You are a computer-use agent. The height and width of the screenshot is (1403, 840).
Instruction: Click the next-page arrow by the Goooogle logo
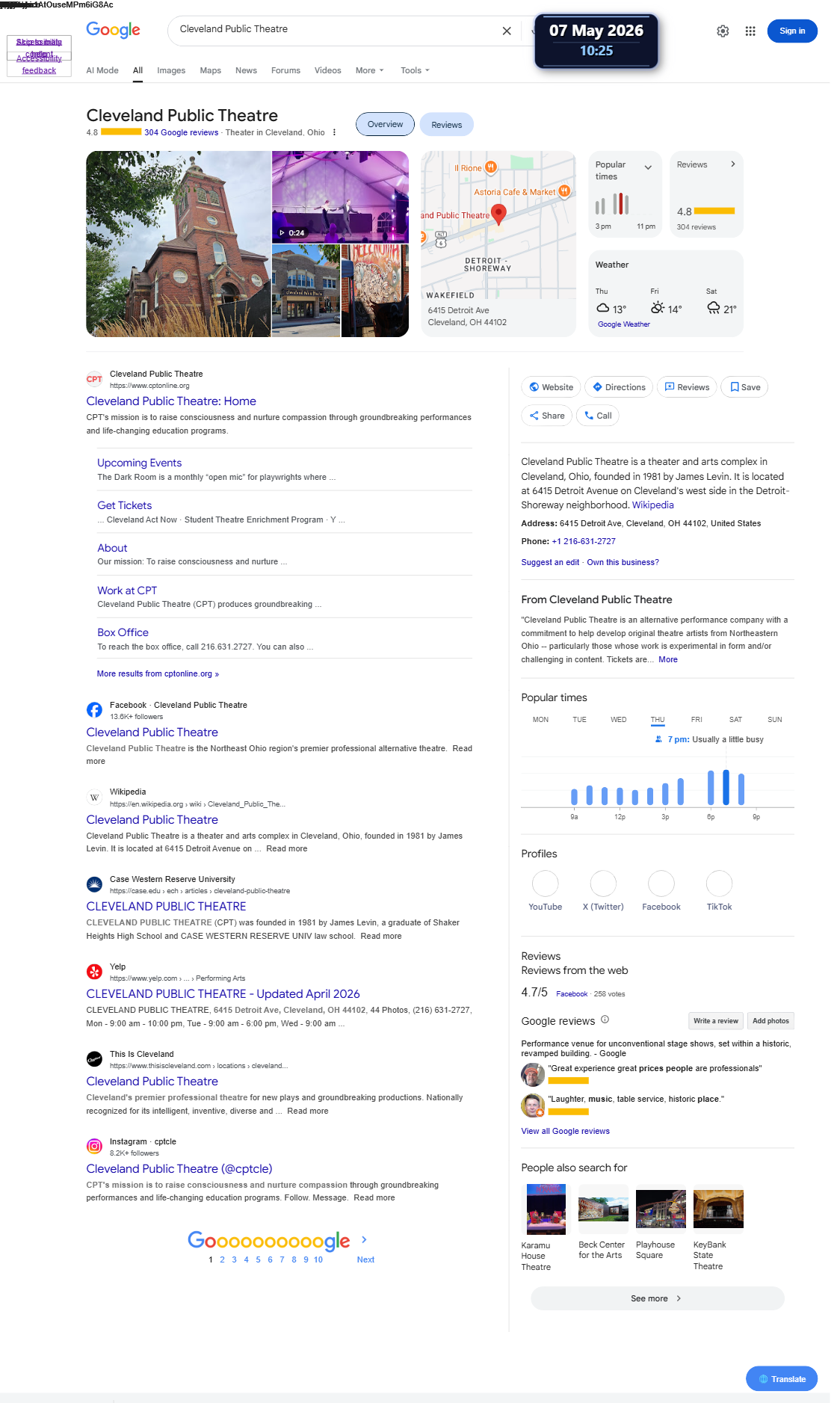[x=364, y=1239]
